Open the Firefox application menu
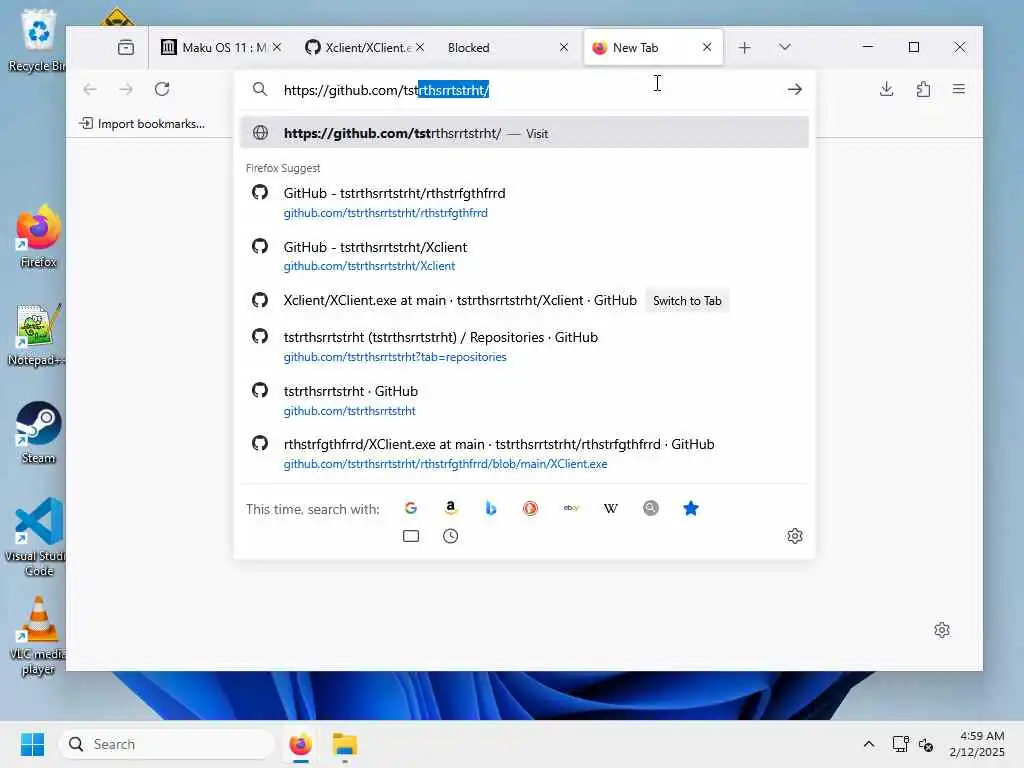This screenshot has width=1024, height=768. (x=959, y=89)
